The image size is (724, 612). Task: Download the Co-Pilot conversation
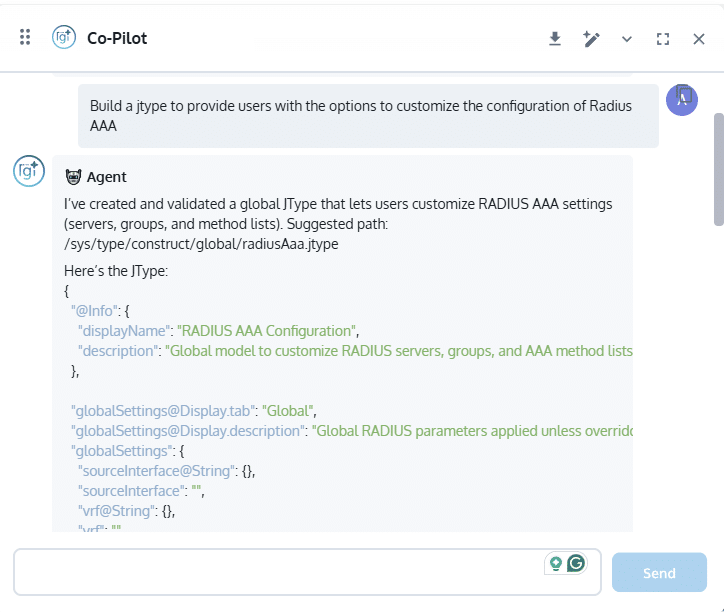(x=555, y=39)
